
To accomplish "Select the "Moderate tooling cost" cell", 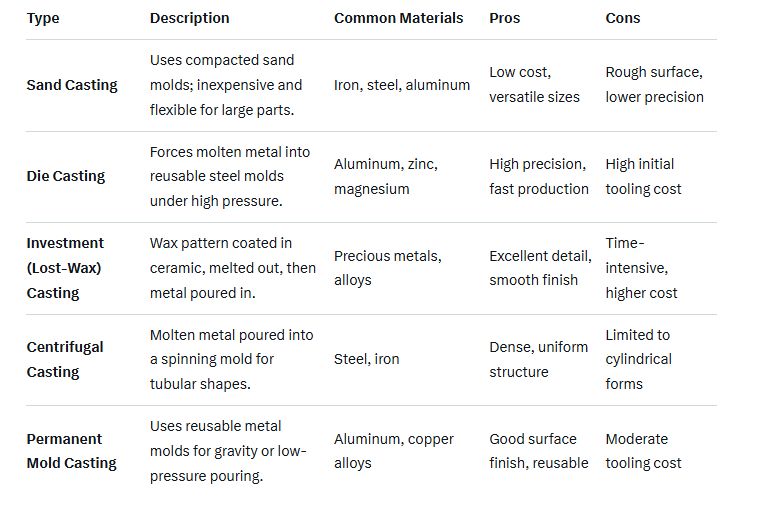I will [x=643, y=451].
